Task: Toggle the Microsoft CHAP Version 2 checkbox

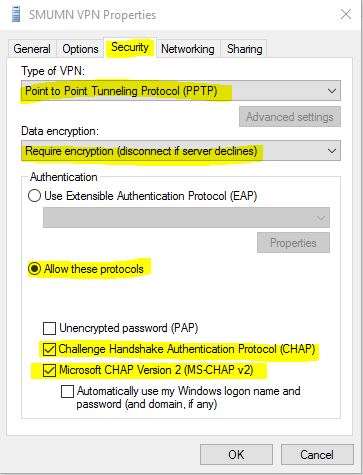Action: tap(49, 370)
